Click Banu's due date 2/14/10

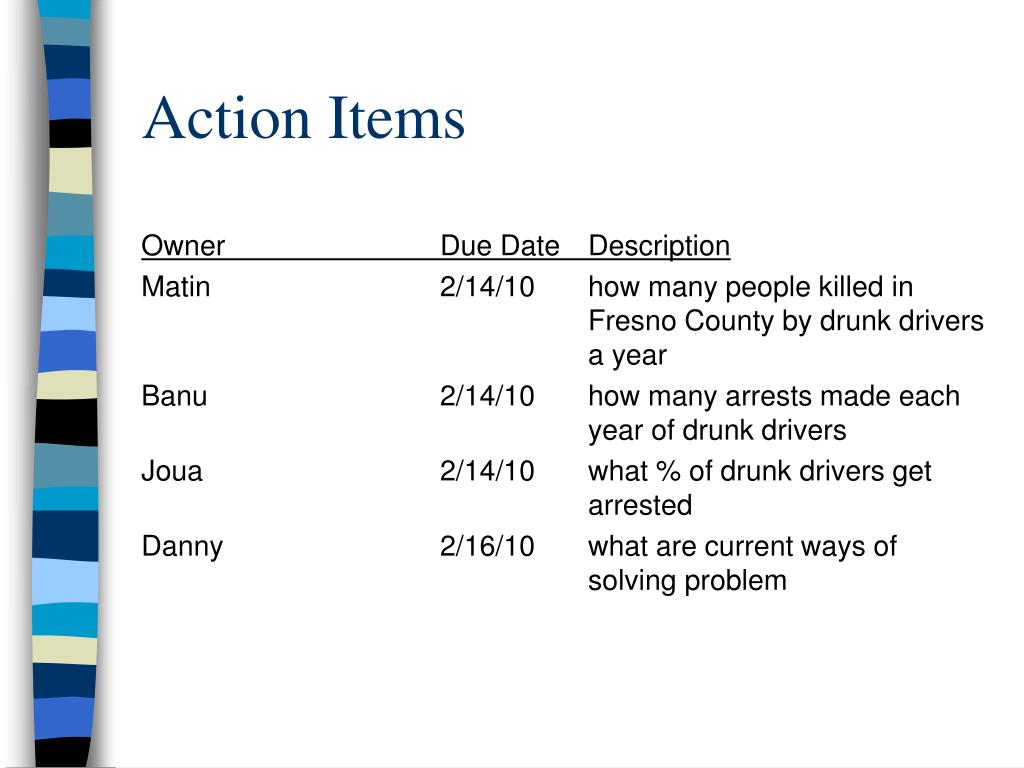tap(487, 396)
